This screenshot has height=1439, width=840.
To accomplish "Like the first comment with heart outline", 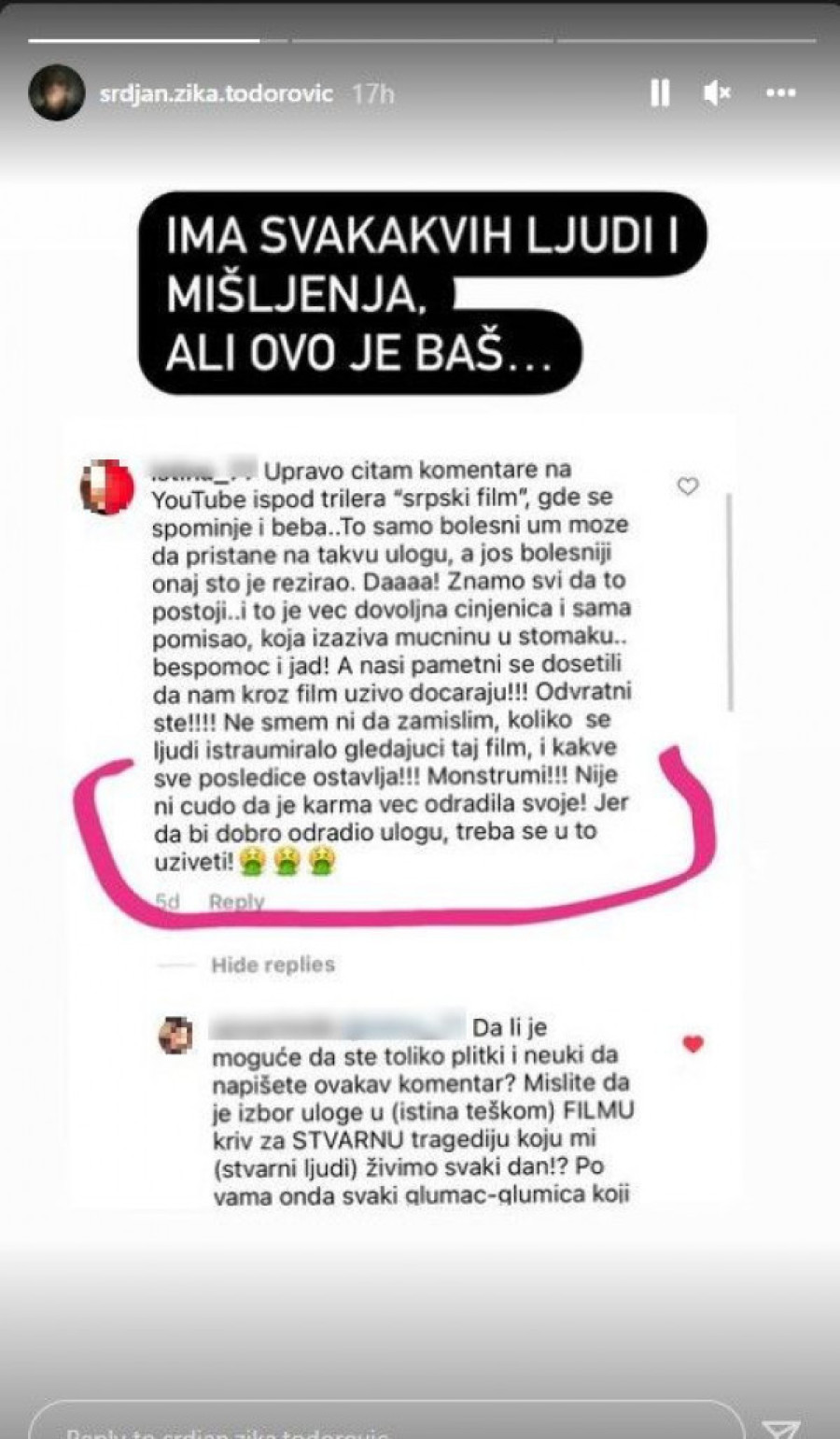I will coord(688,486).
